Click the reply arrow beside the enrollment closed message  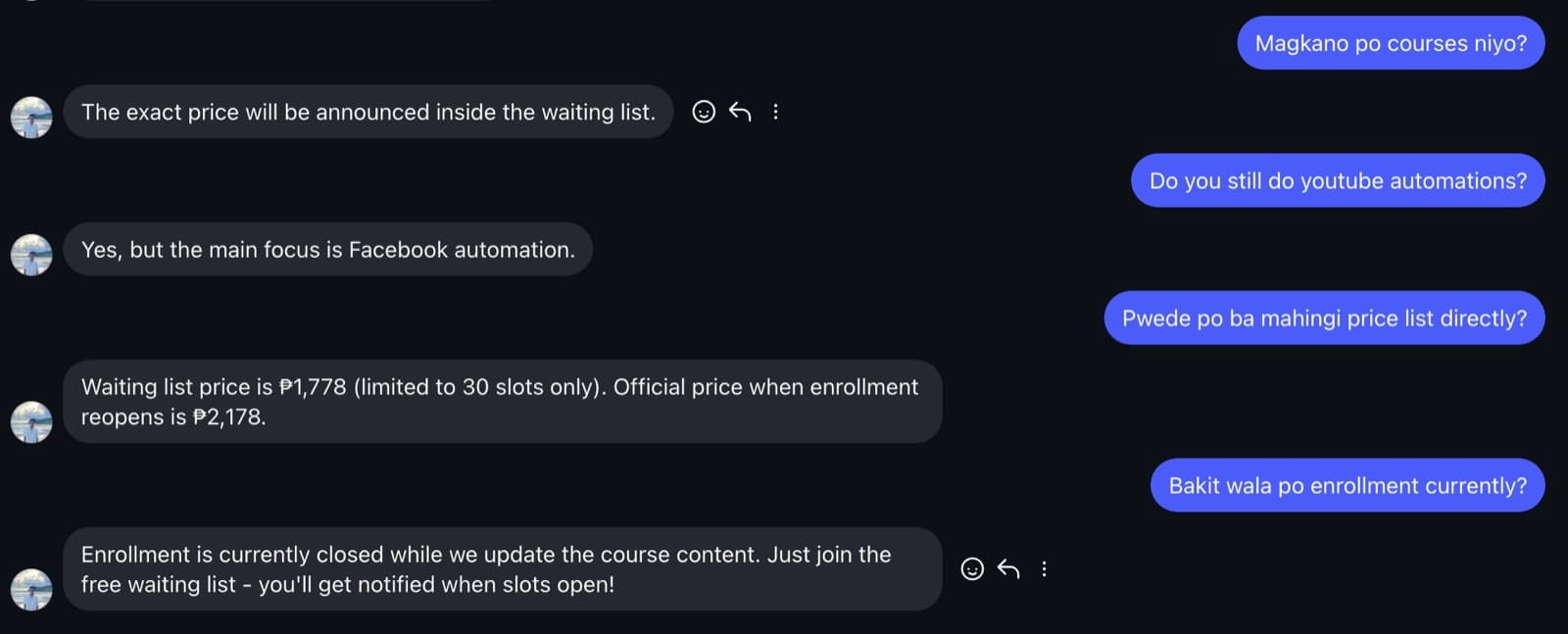(x=1008, y=568)
